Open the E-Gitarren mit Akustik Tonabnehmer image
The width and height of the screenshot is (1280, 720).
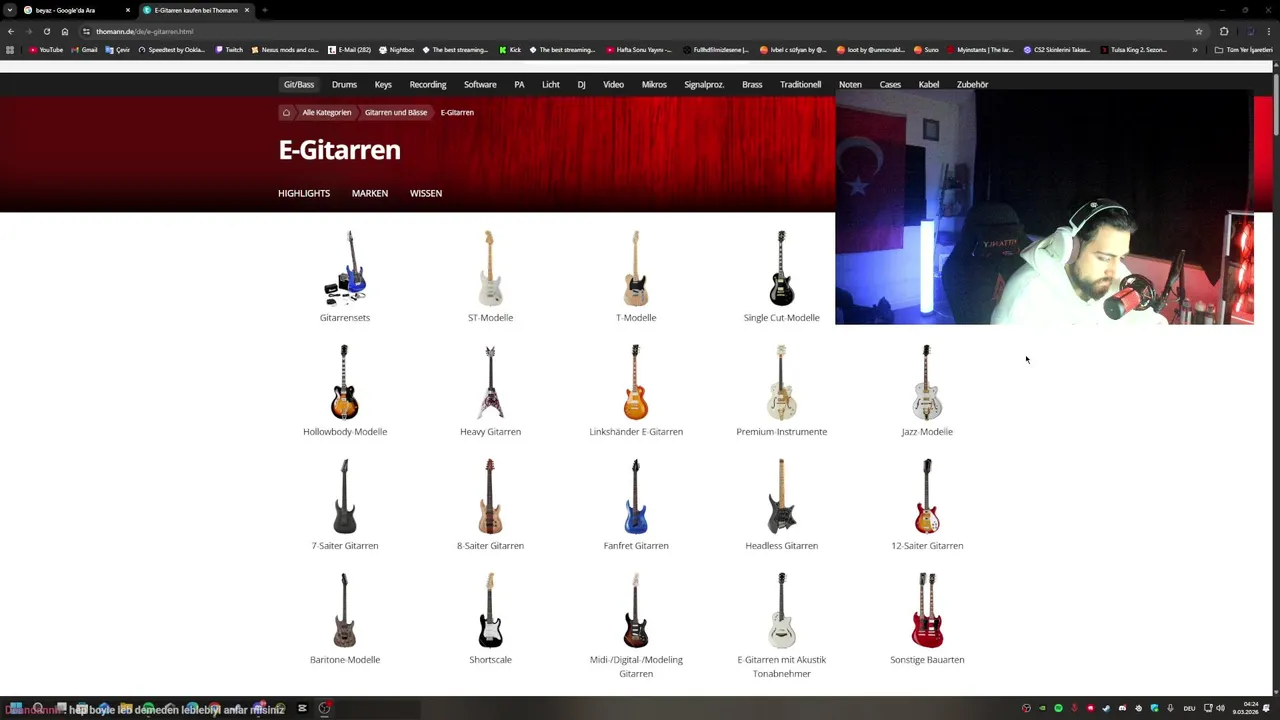781,610
